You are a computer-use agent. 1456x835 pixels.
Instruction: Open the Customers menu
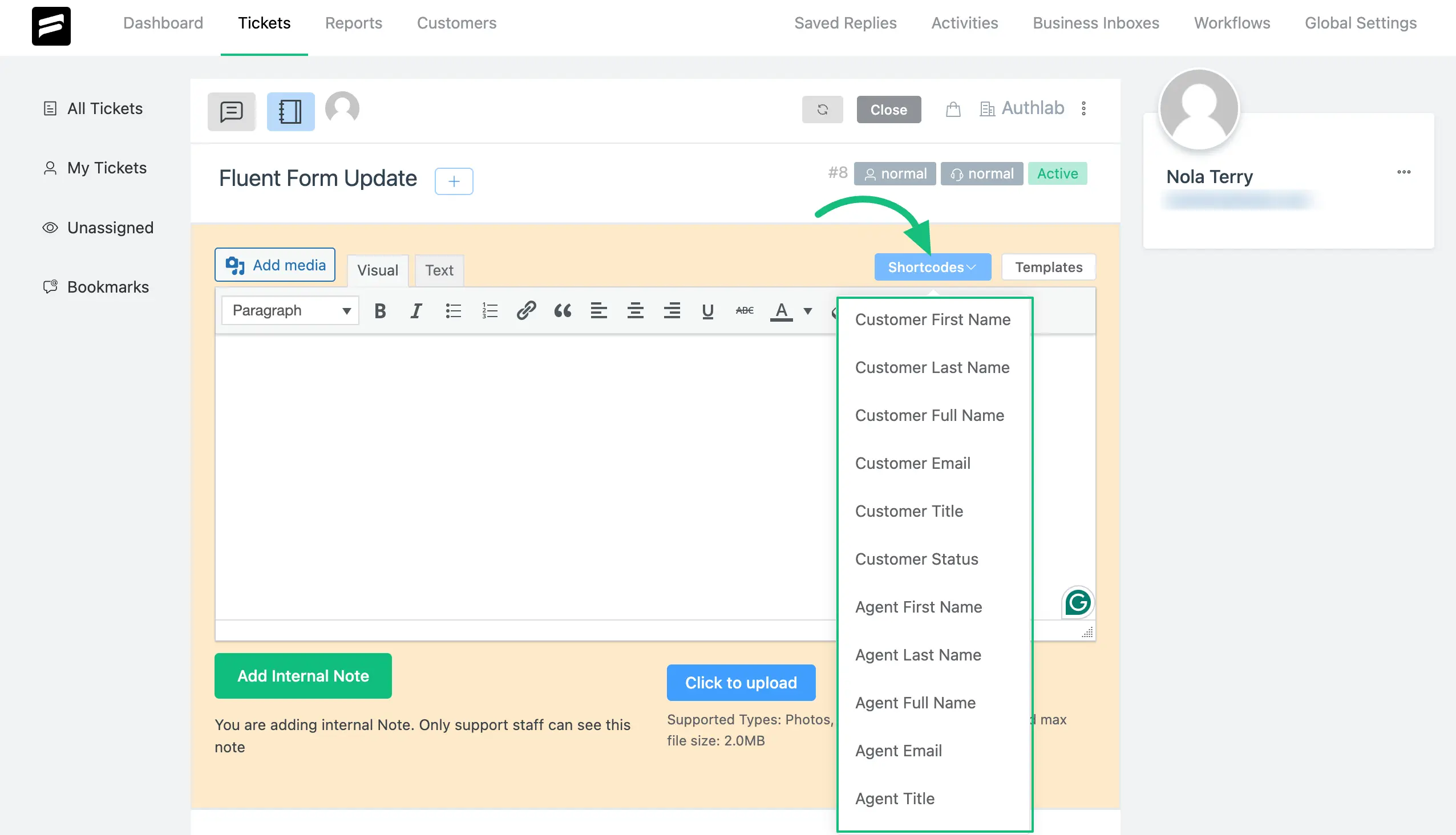[456, 23]
